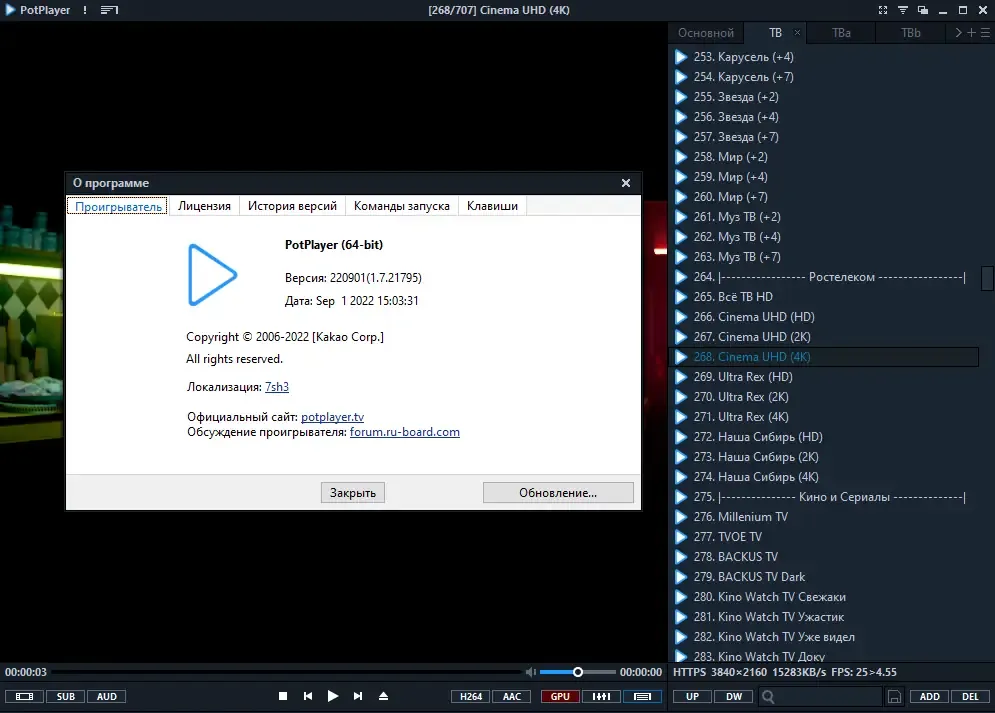Click the pin icon next to PotPlayer title

[109, 10]
